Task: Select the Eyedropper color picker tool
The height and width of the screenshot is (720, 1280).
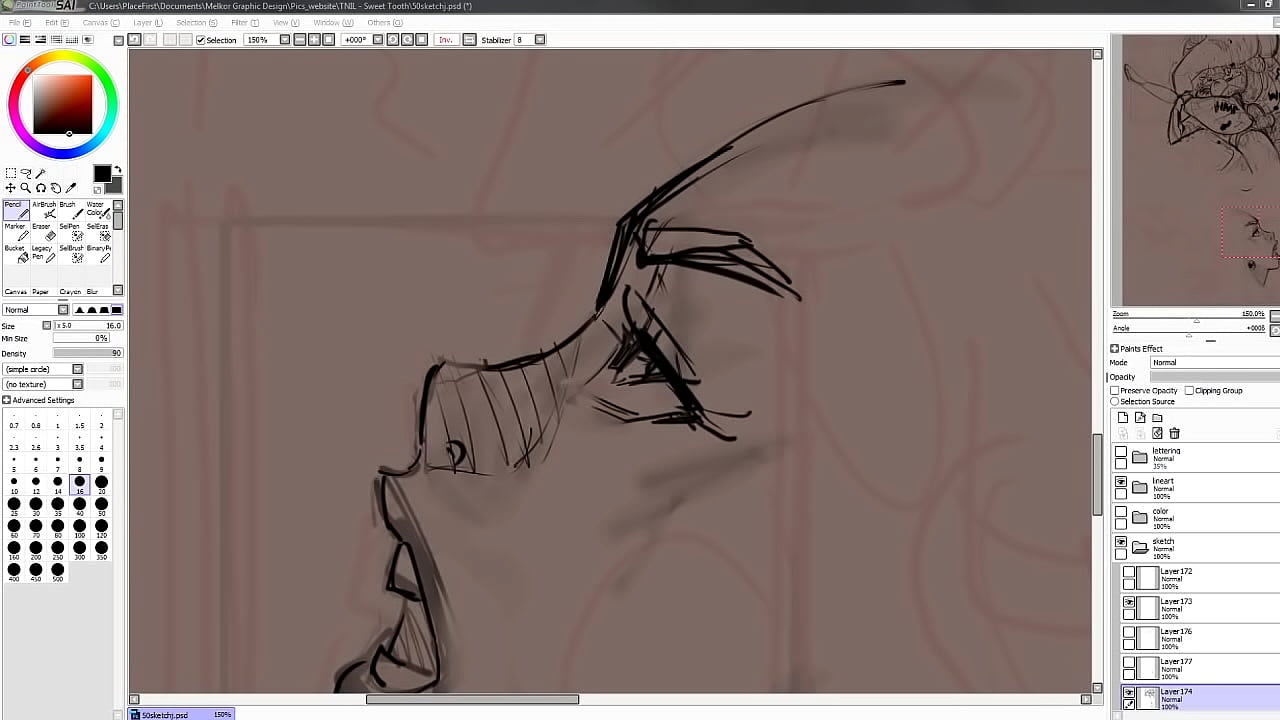Action: [x=70, y=188]
